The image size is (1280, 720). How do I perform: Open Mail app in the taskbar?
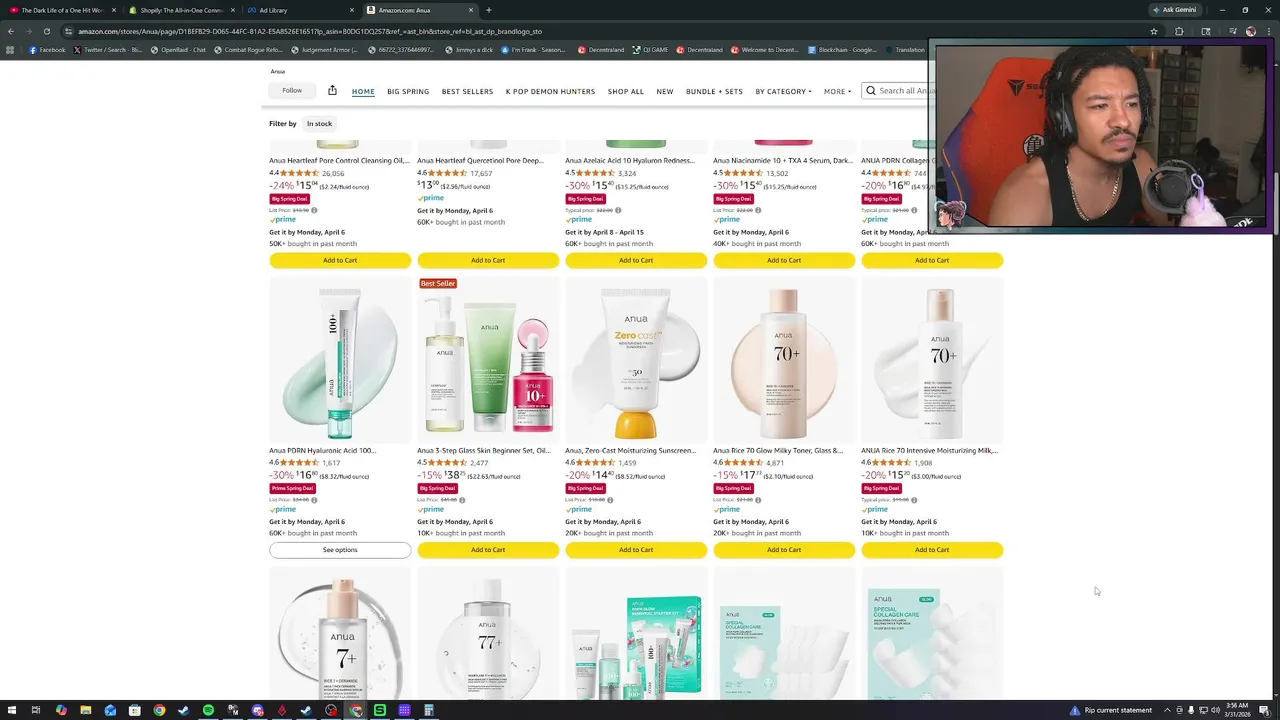110,710
